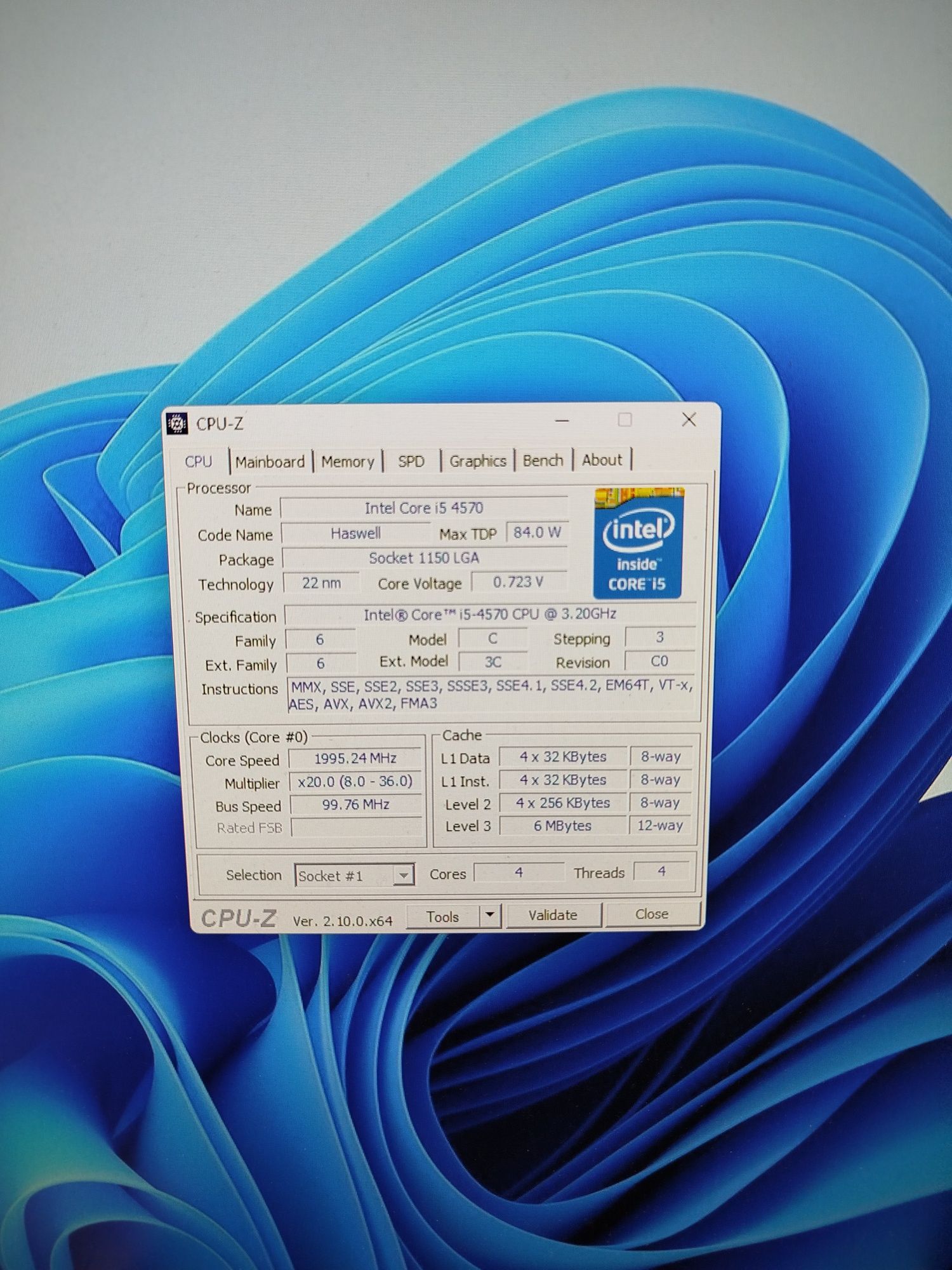Click the Cores count field

click(519, 872)
